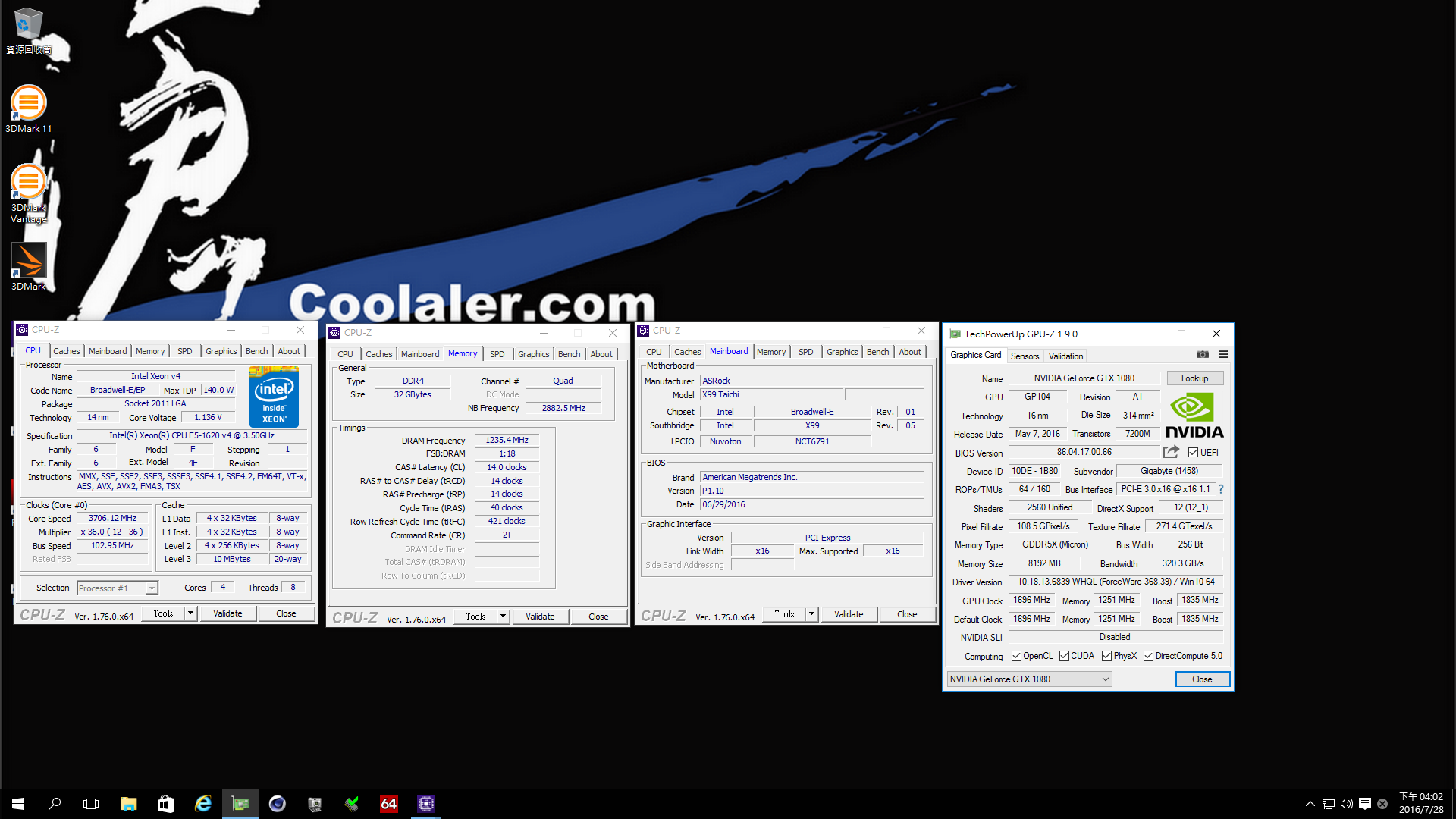Click Validate in left CPU-Z window

point(227,613)
